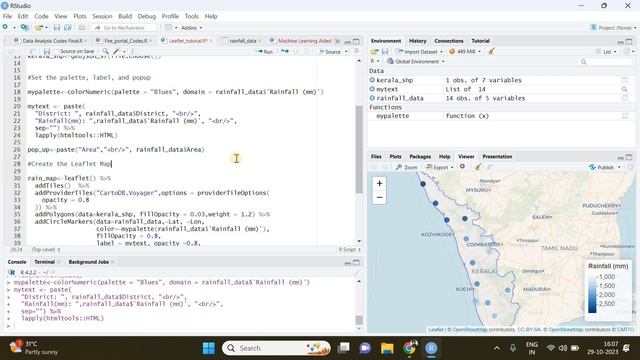Screen dimensions: 640x360
Task: Click the workspace panes grid icon
Action: pos(169,28)
